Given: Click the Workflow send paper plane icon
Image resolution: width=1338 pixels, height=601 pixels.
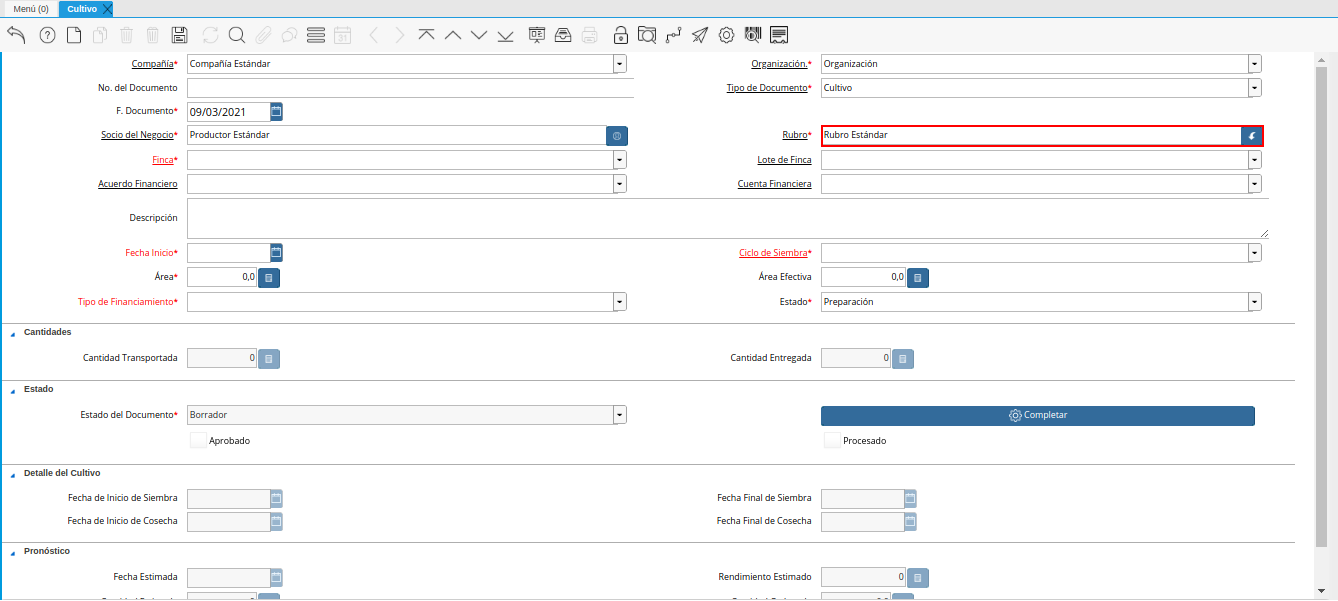Looking at the screenshot, I should point(700,35).
